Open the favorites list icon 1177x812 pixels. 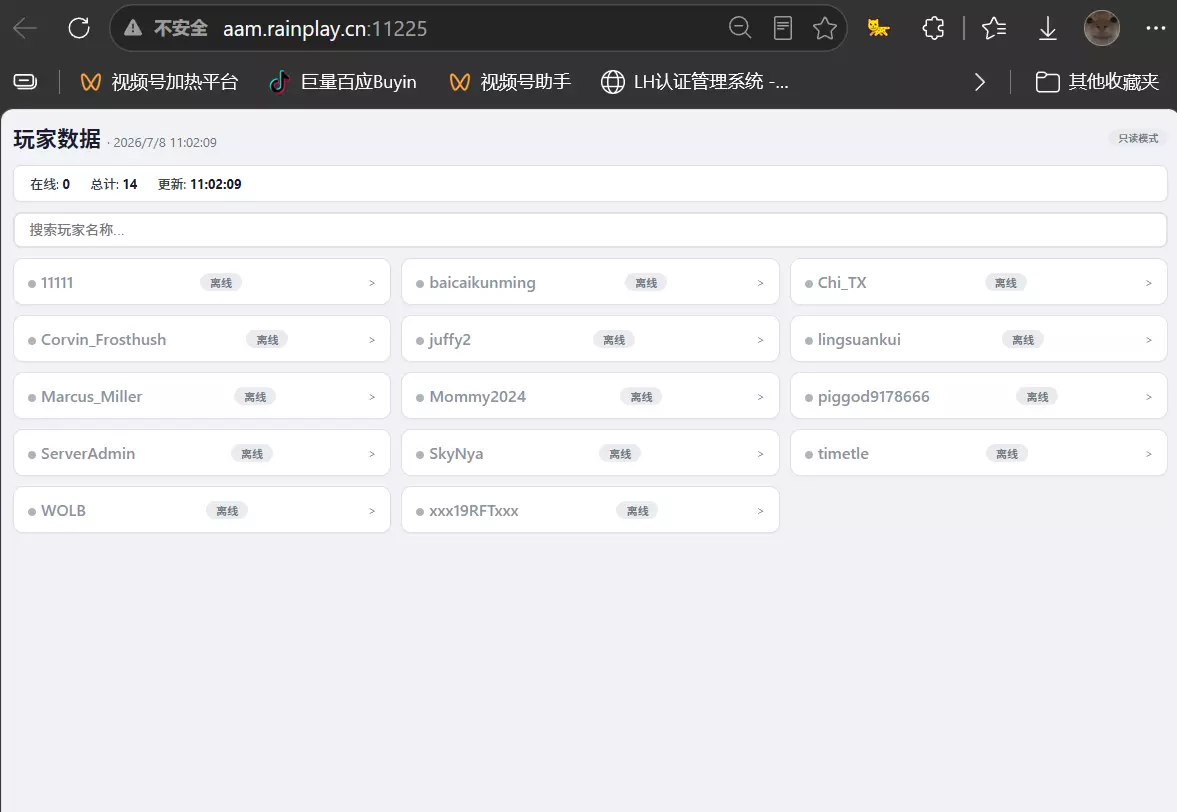click(994, 29)
